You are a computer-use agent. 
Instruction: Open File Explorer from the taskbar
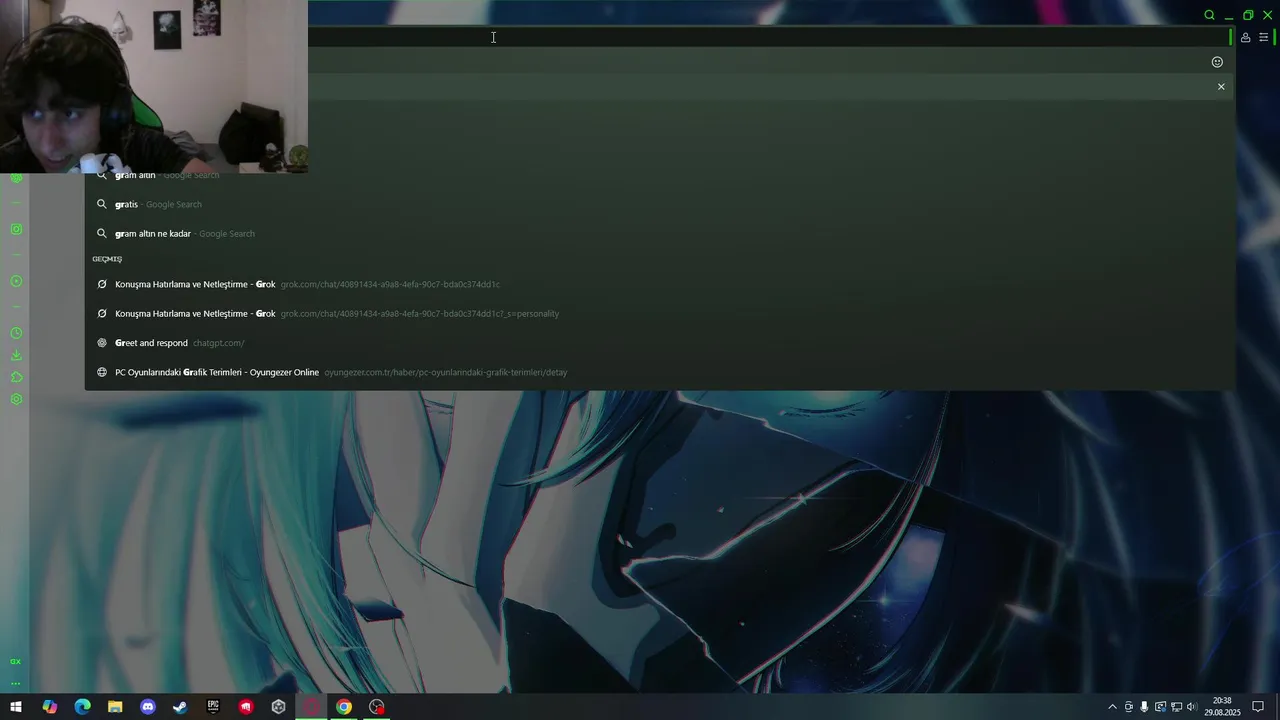[115, 707]
